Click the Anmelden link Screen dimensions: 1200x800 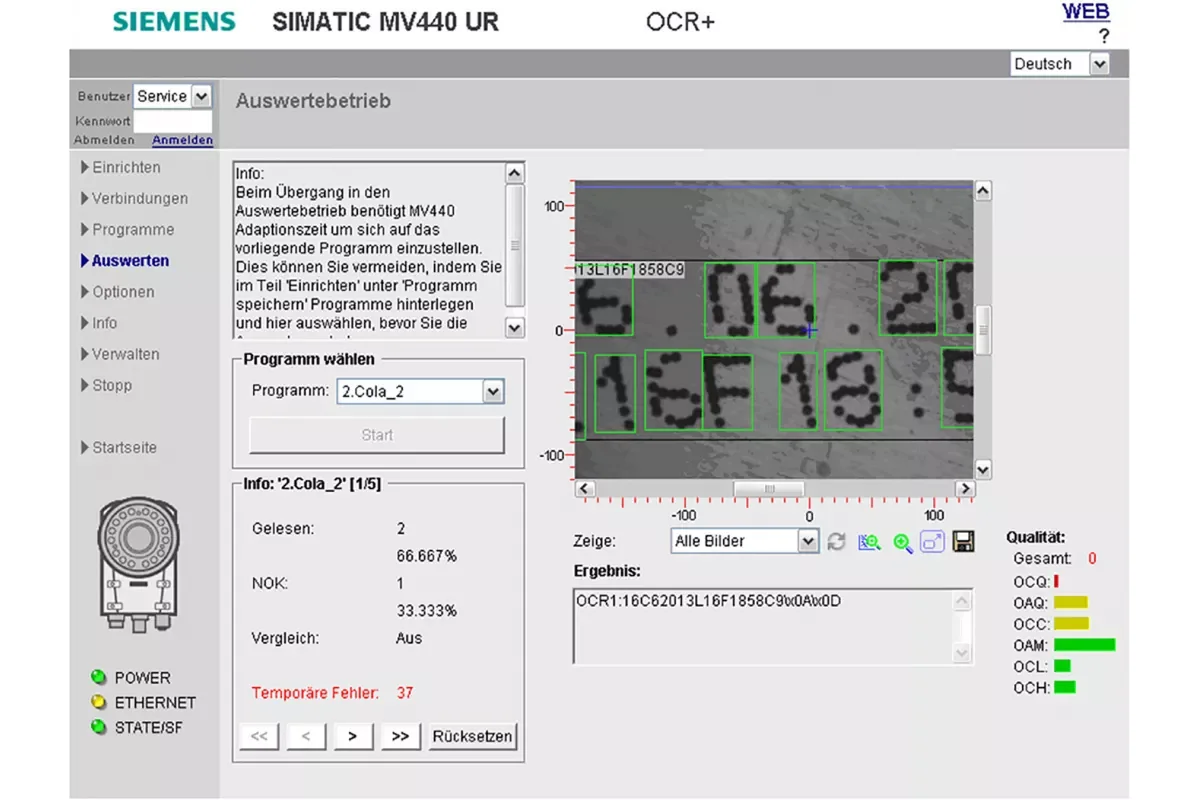tap(182, 140)
